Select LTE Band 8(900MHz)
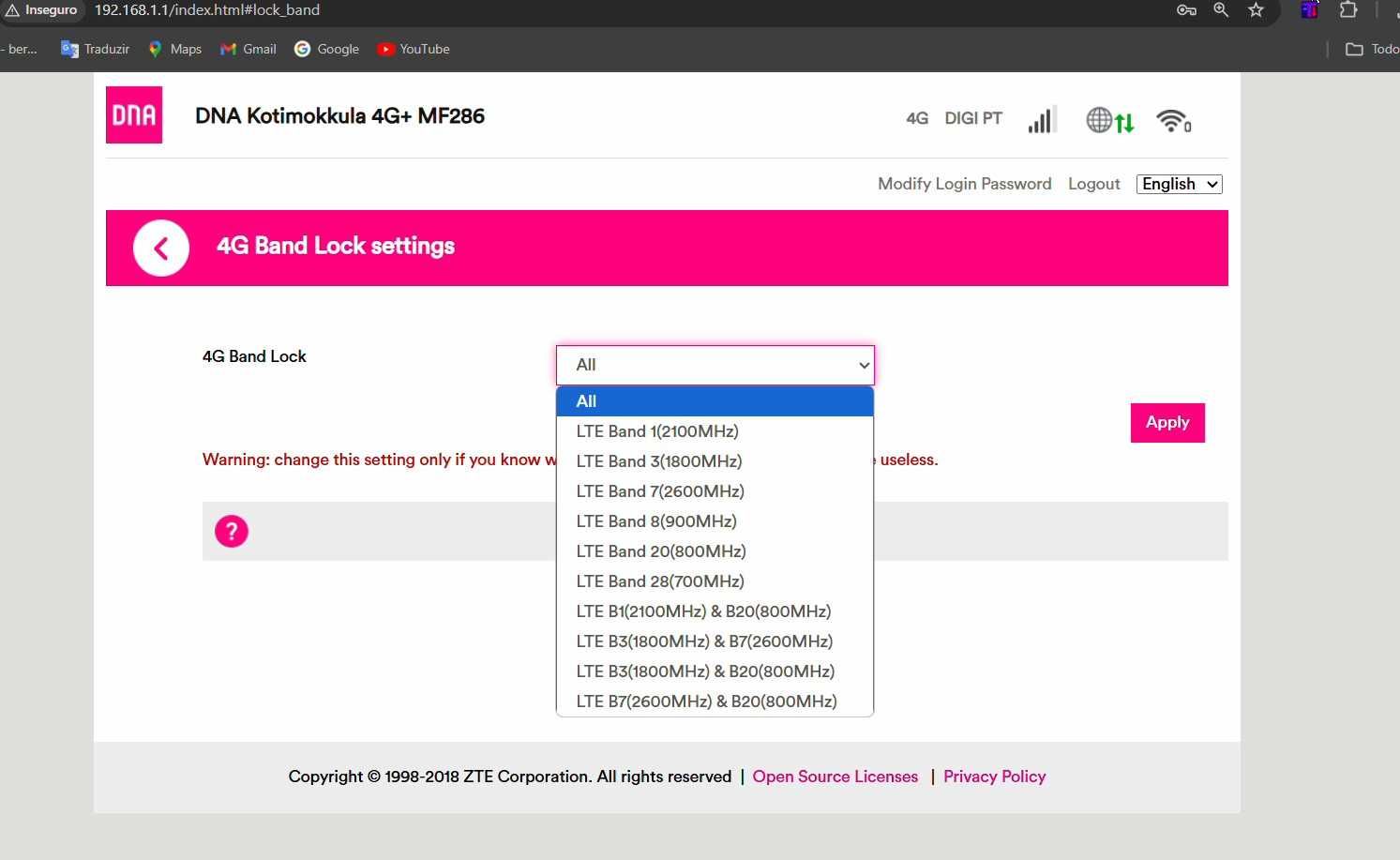This screenshot has width=1400, height=860. (x=715, y=521)
